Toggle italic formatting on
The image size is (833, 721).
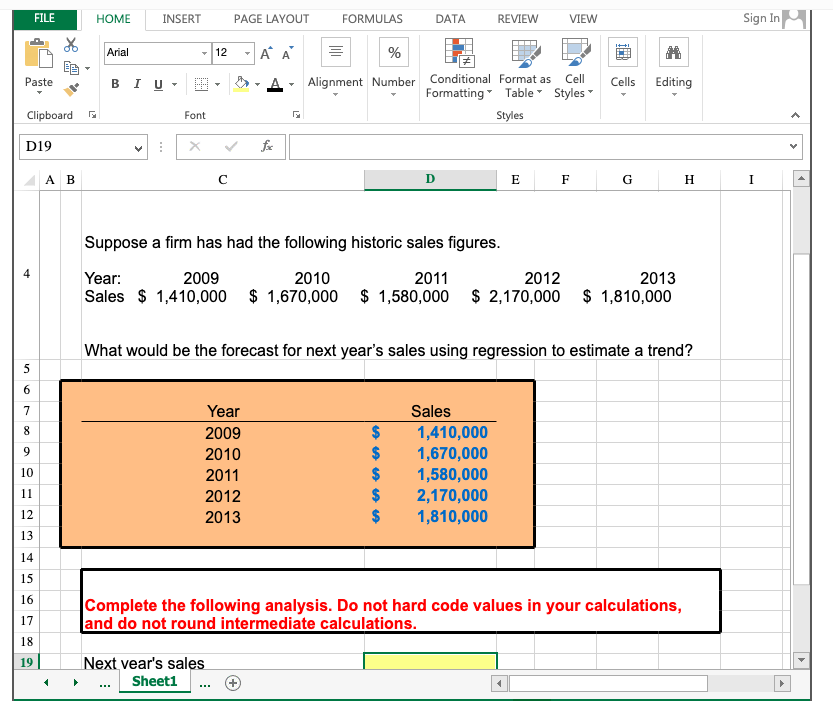[137, 84]
